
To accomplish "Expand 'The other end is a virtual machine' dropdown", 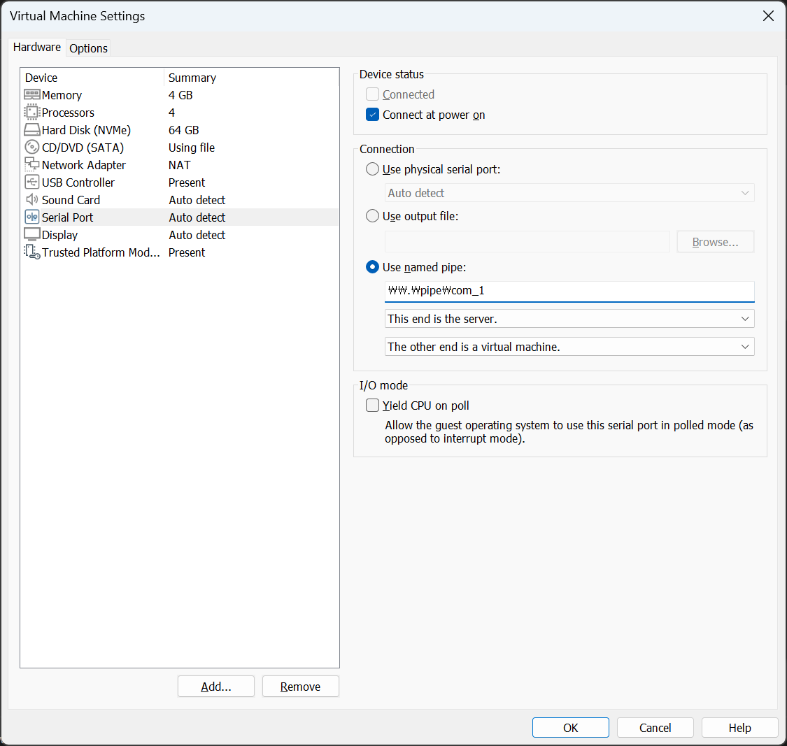I will [x=569, y=347].
